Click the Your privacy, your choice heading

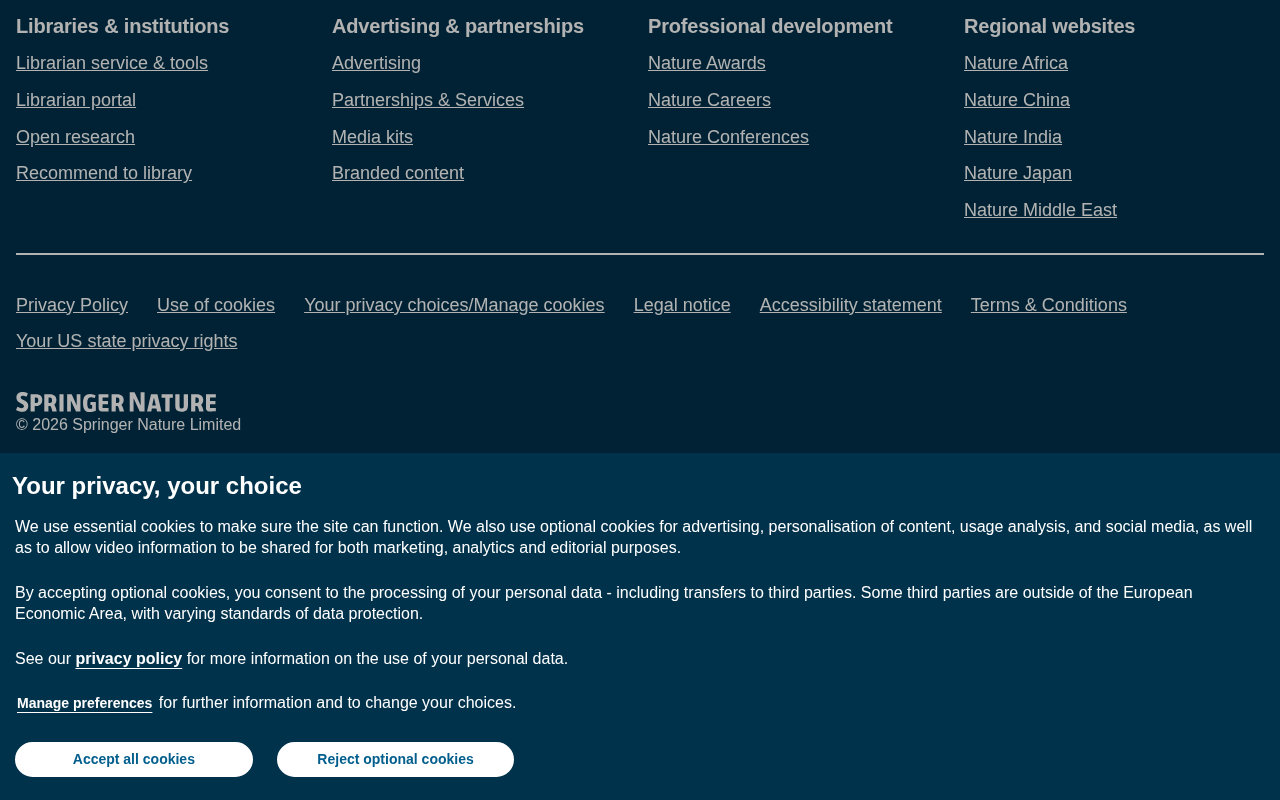point(157,486)
